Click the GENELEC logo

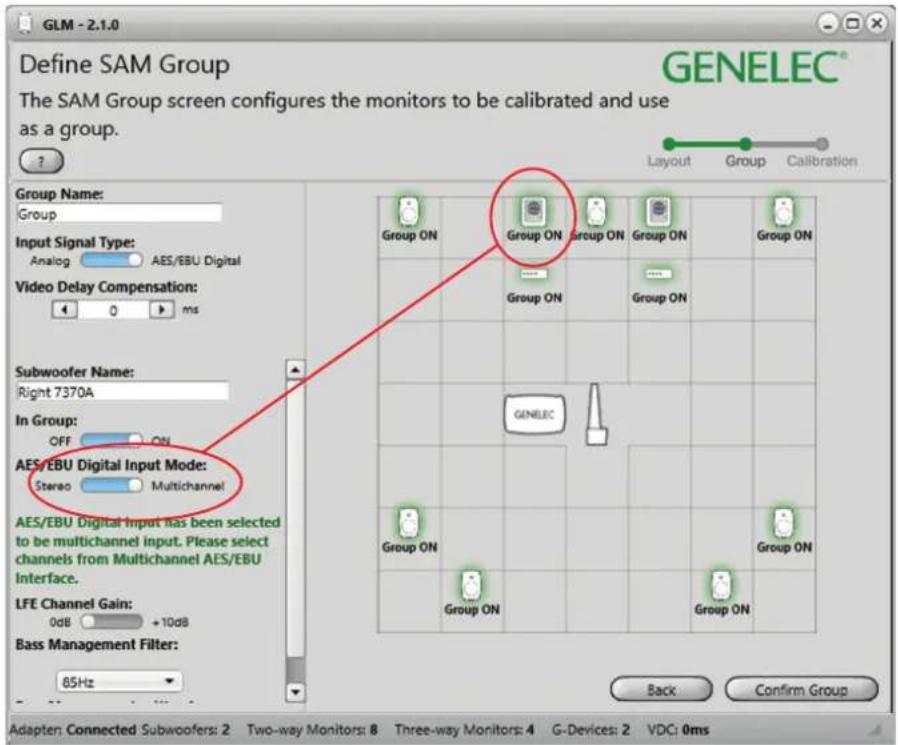click(x=754, y=68)
